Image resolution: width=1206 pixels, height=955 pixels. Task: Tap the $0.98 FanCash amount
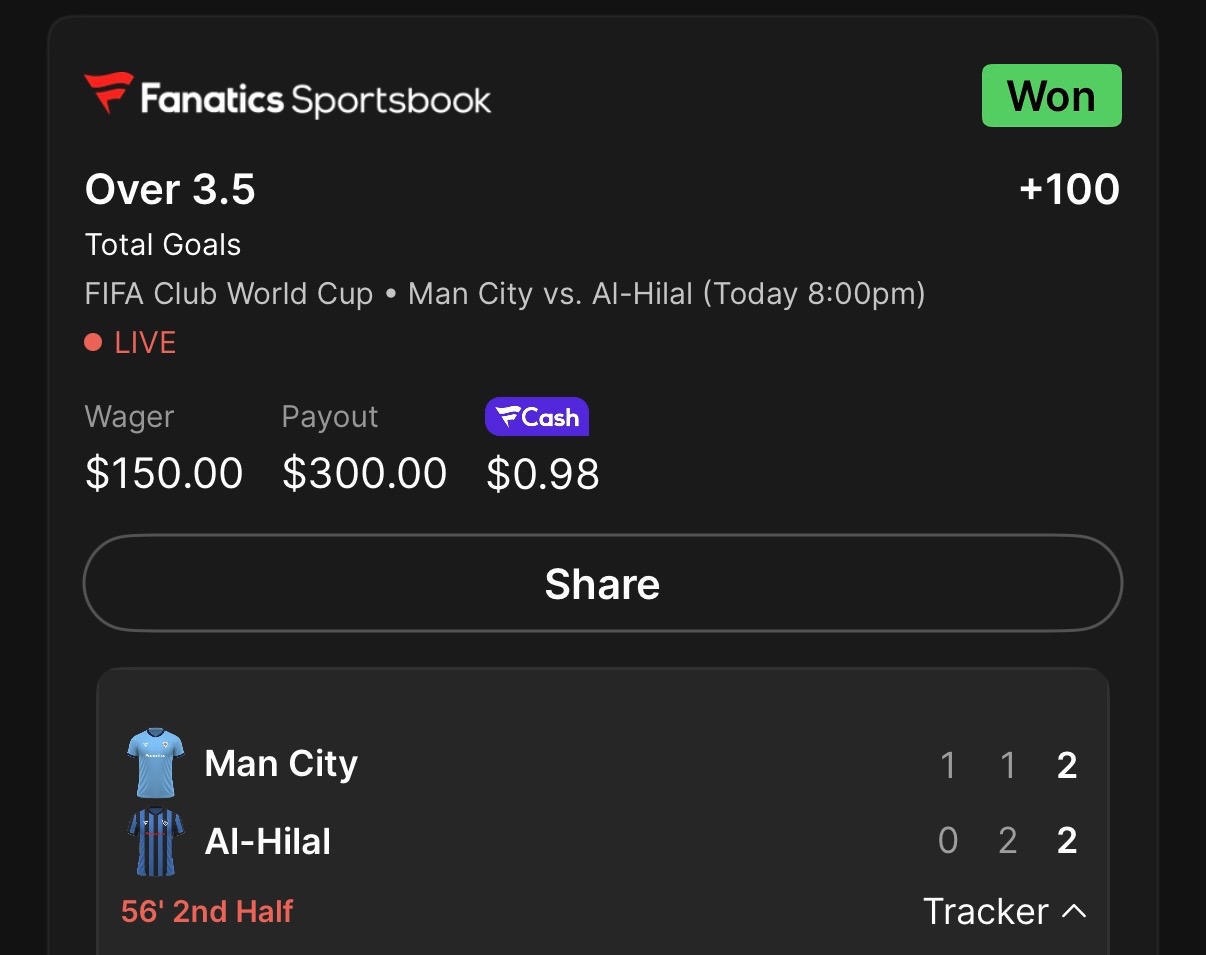[x=543, y=473]
